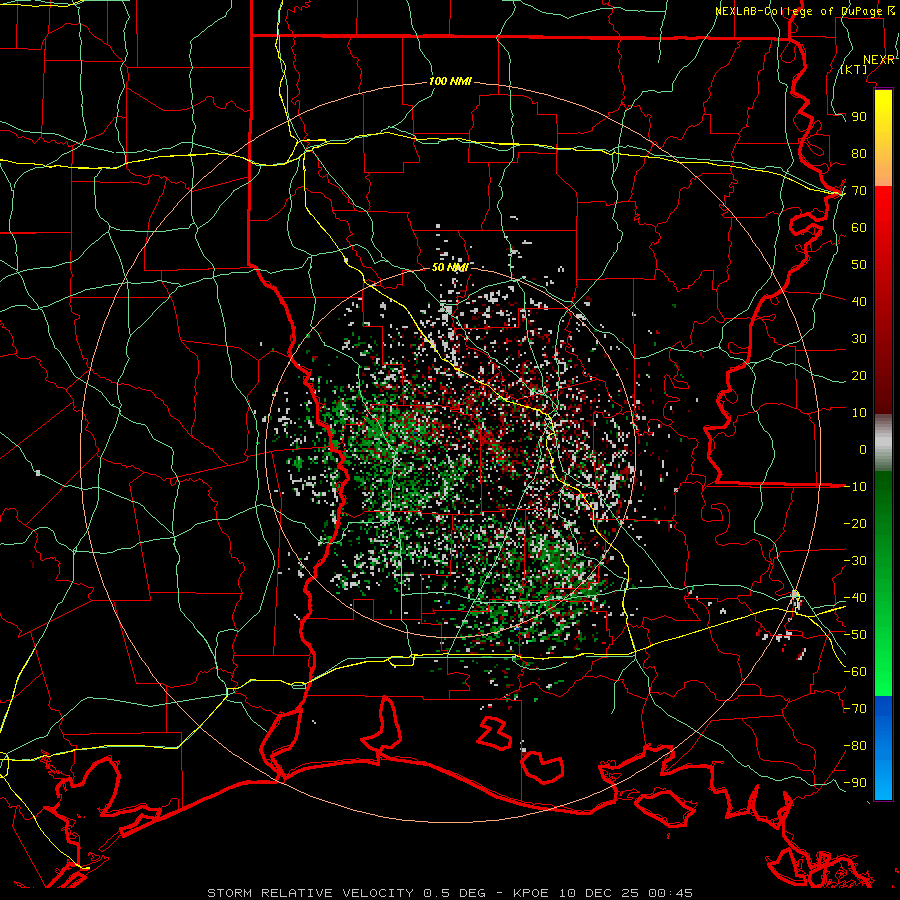The width and height of the screenshot is (900, 900).
Task: Click the -80 scale label
Action: pyautogui.click(x=855, y=746)
